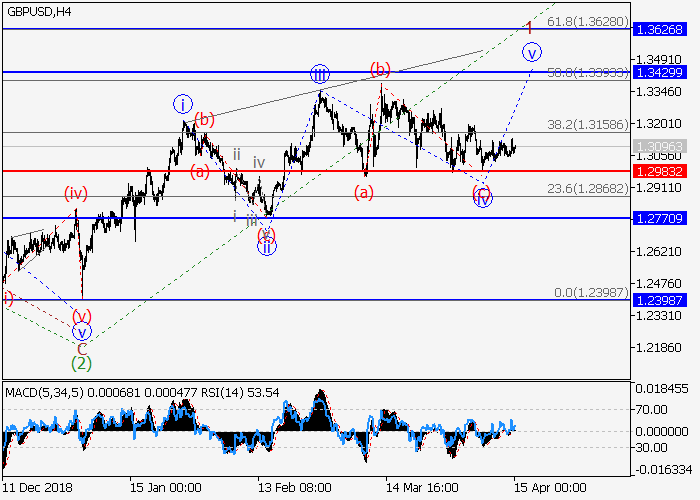Click the 1.26210 price axis value

pos(658,252)
